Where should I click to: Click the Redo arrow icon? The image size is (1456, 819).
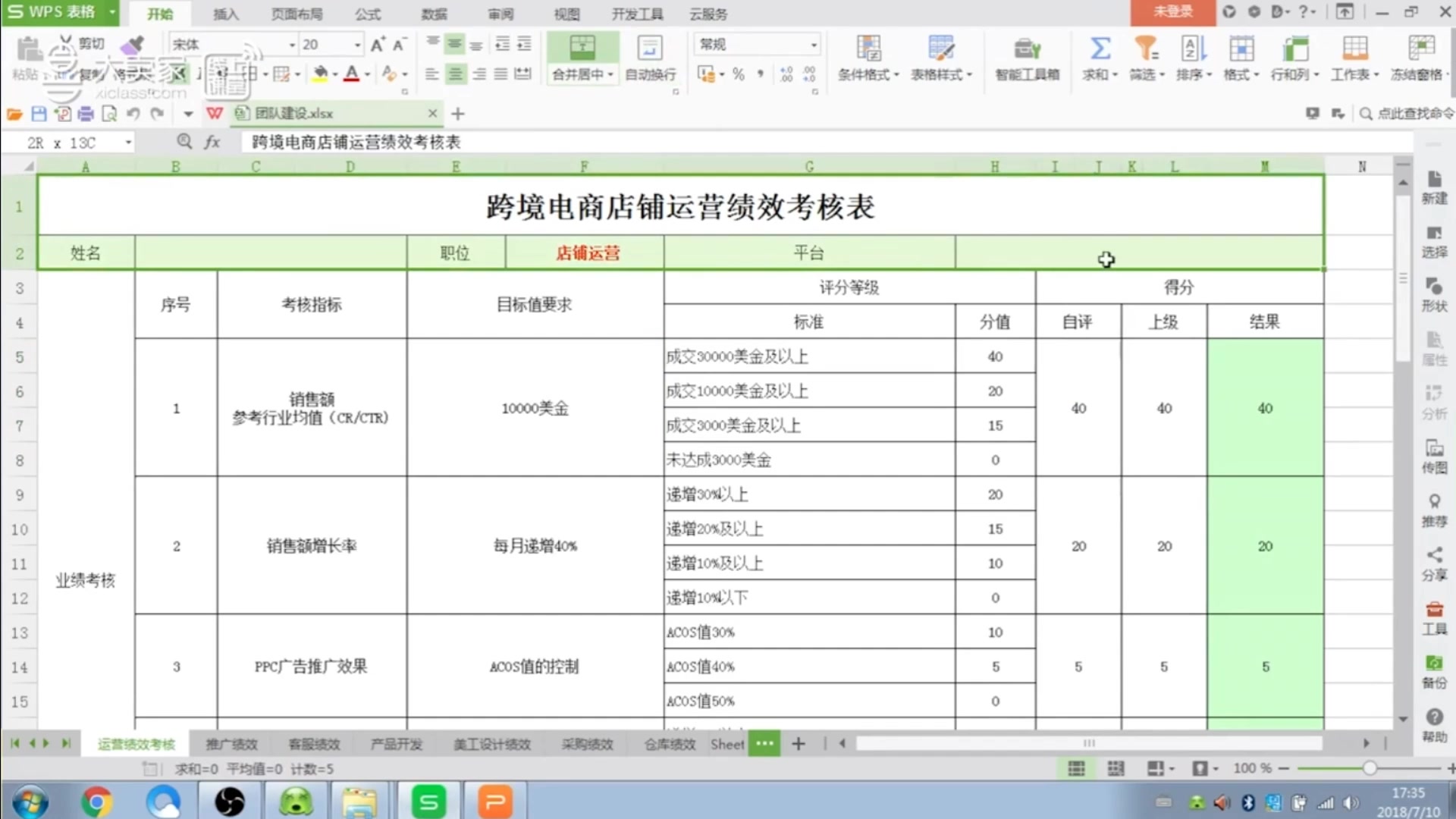click(157, 114)
